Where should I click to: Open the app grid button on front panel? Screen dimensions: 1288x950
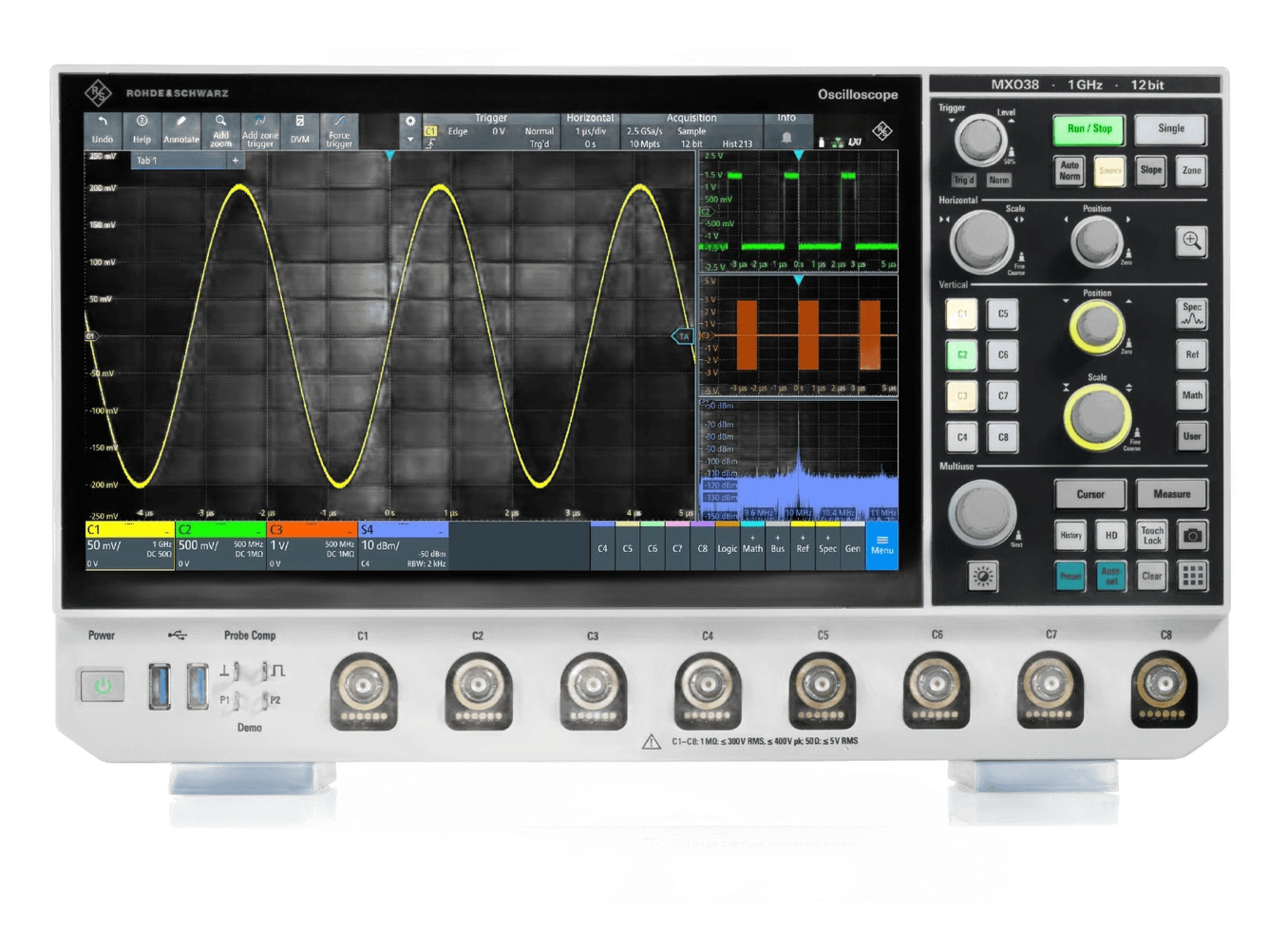coord(1192,576)
